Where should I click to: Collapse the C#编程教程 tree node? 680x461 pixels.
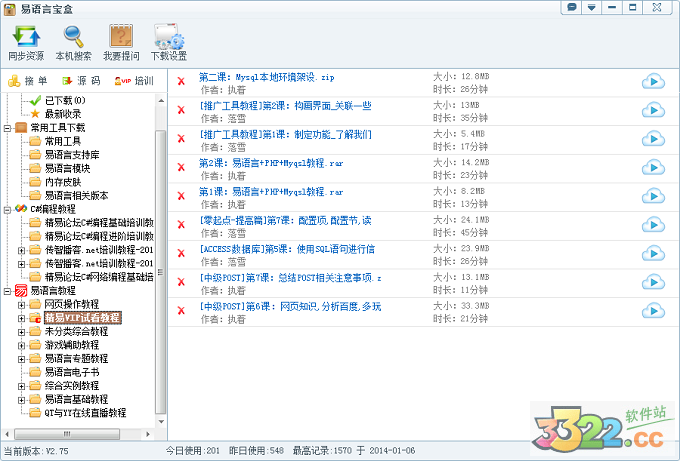coord(7,209)
